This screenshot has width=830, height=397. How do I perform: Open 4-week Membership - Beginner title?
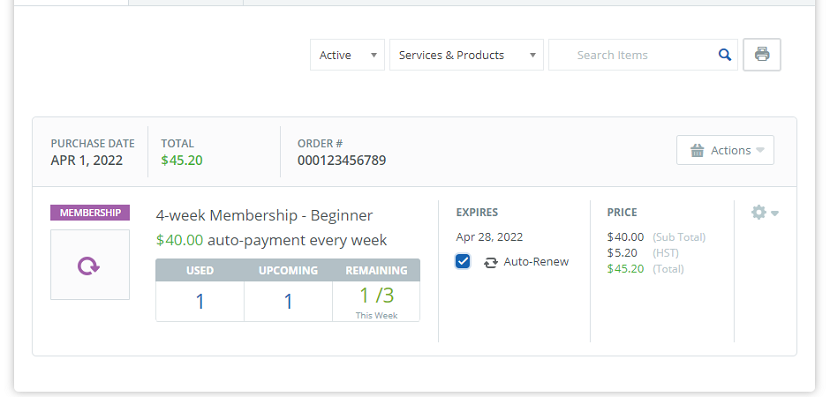coord(264,215)
